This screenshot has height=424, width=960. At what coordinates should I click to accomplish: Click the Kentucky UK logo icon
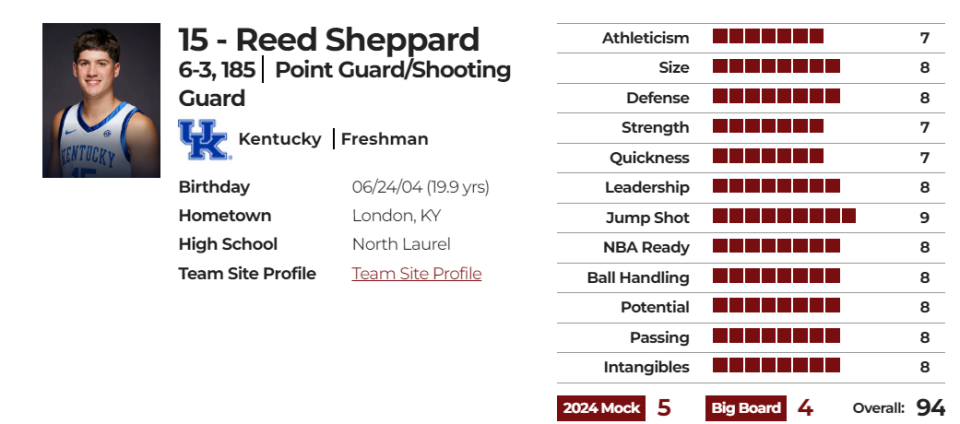[204, 139]
